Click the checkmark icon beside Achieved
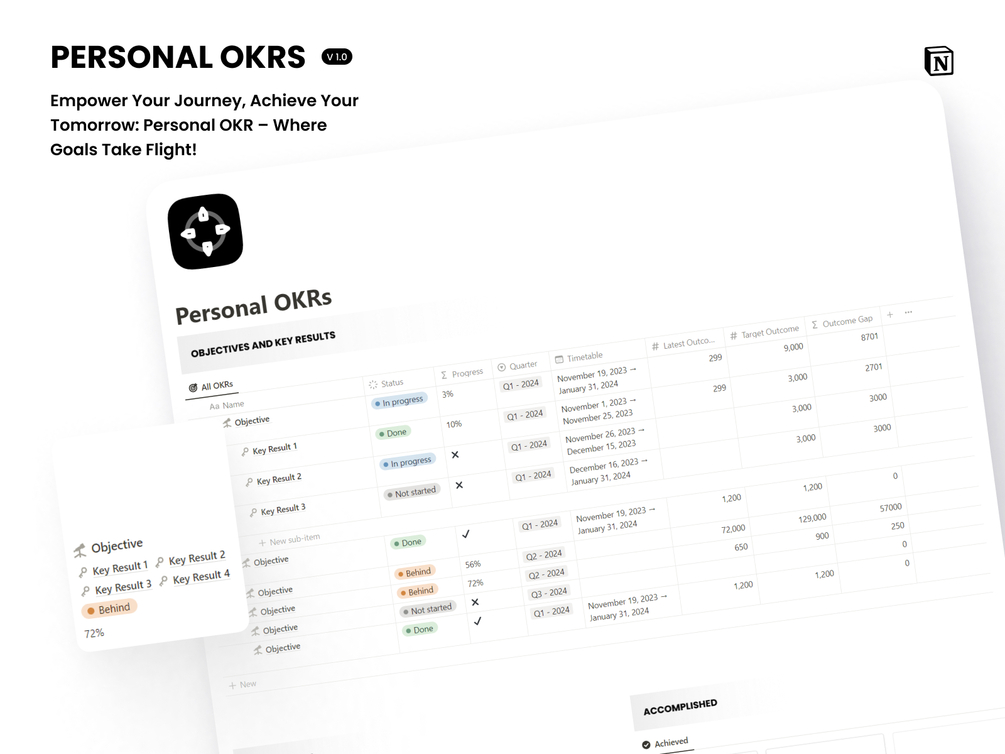 (646, 745)
